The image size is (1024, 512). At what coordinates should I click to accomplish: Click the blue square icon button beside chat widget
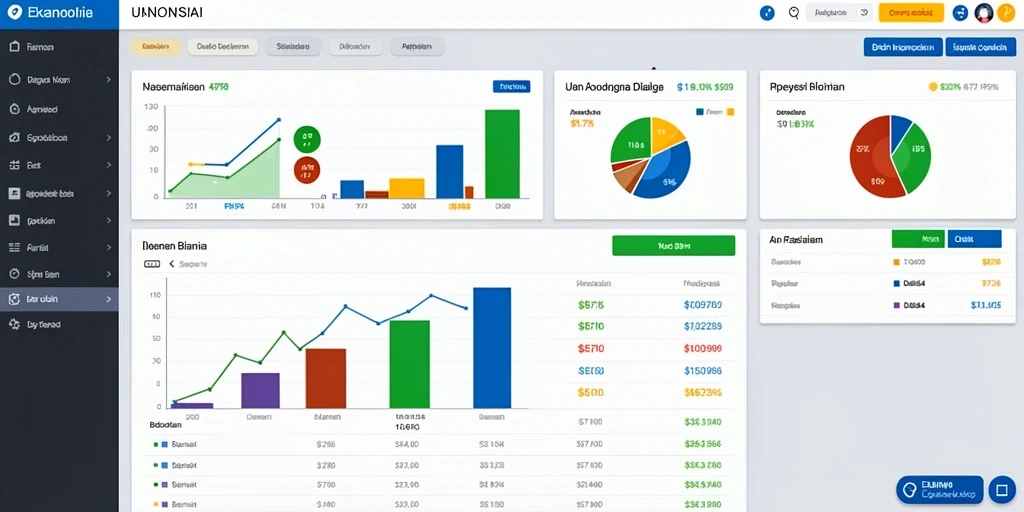[x=1001, y=489]
